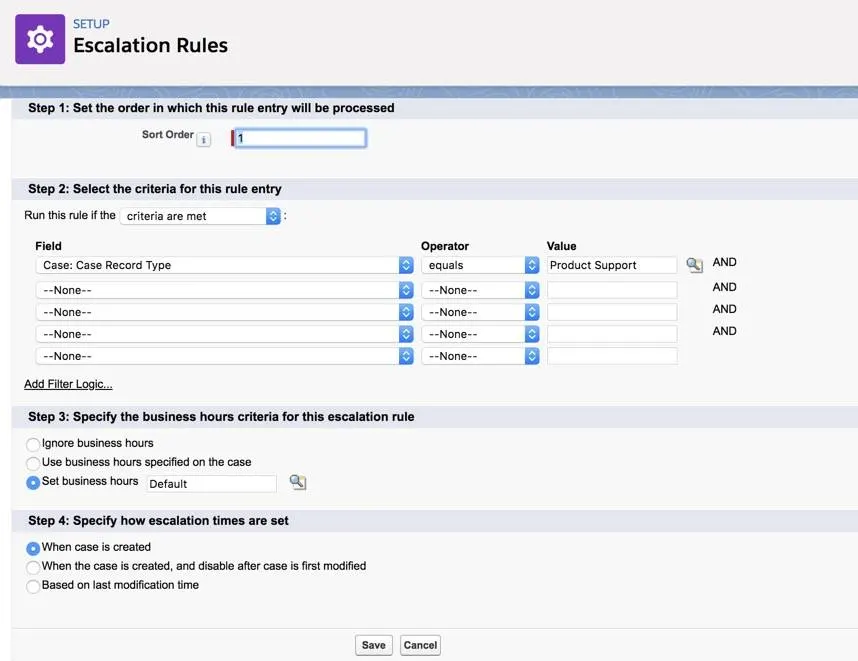Open Case: Case Record Type field dropdown
The width and height of the screenshot is (858, 661).
(x=224, y=265)
